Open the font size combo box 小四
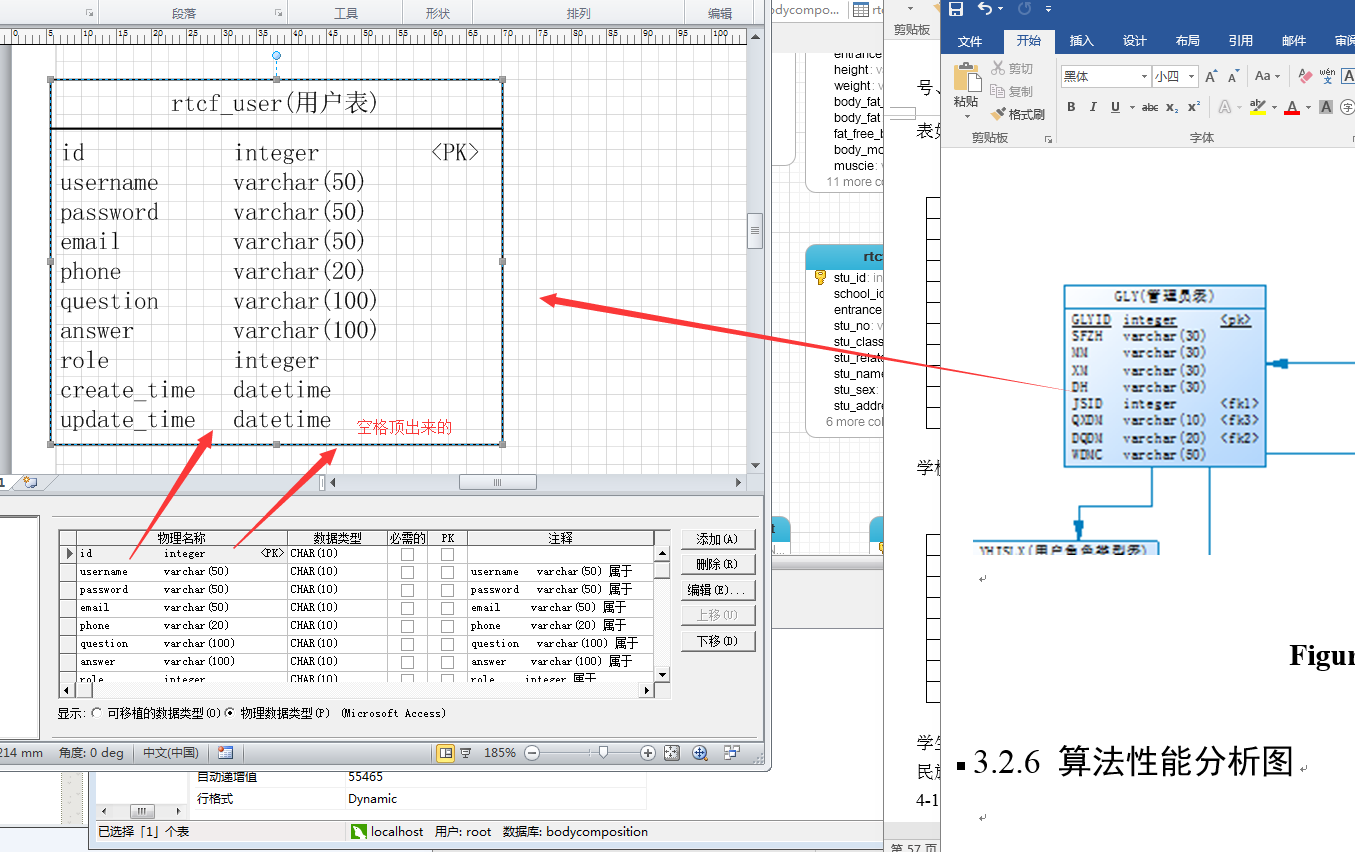This screenshot has height=852, width=1355. [x=1174, y=76]
